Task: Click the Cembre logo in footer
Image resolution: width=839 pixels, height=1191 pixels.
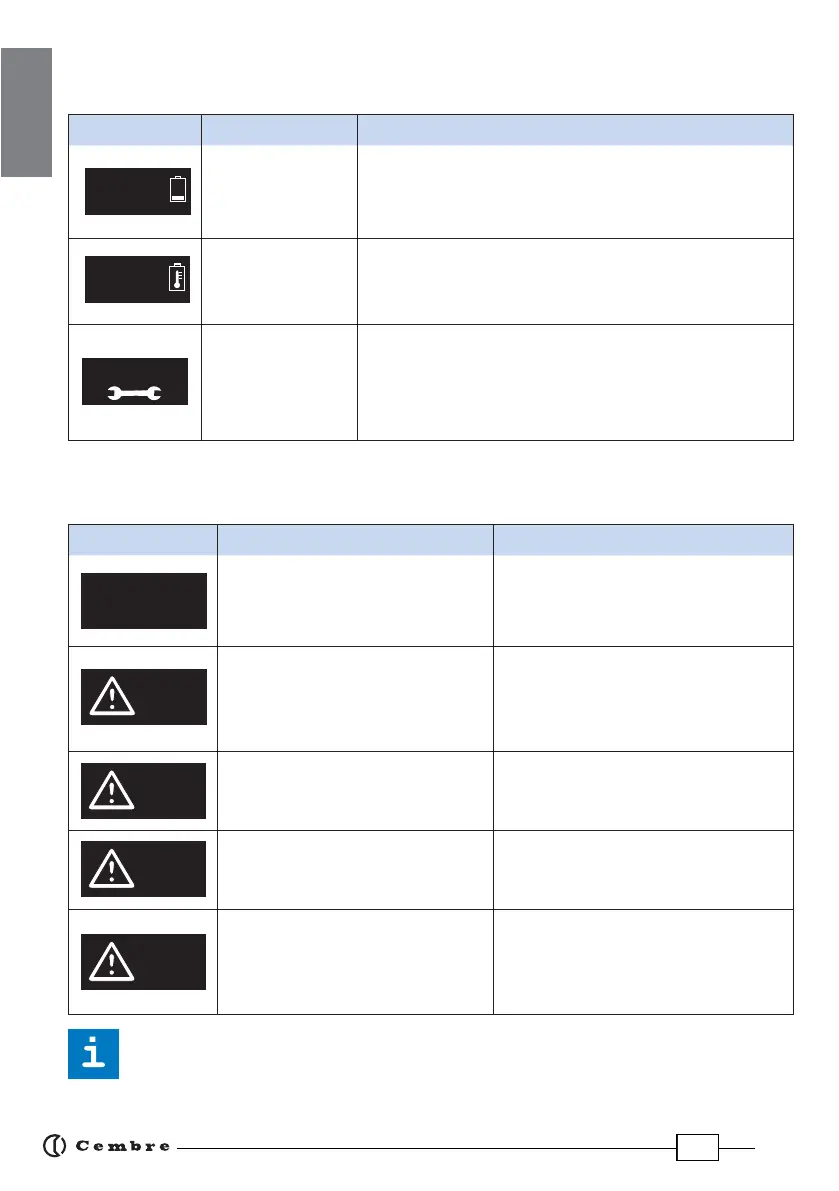Action: click(x=107, y=1145)
